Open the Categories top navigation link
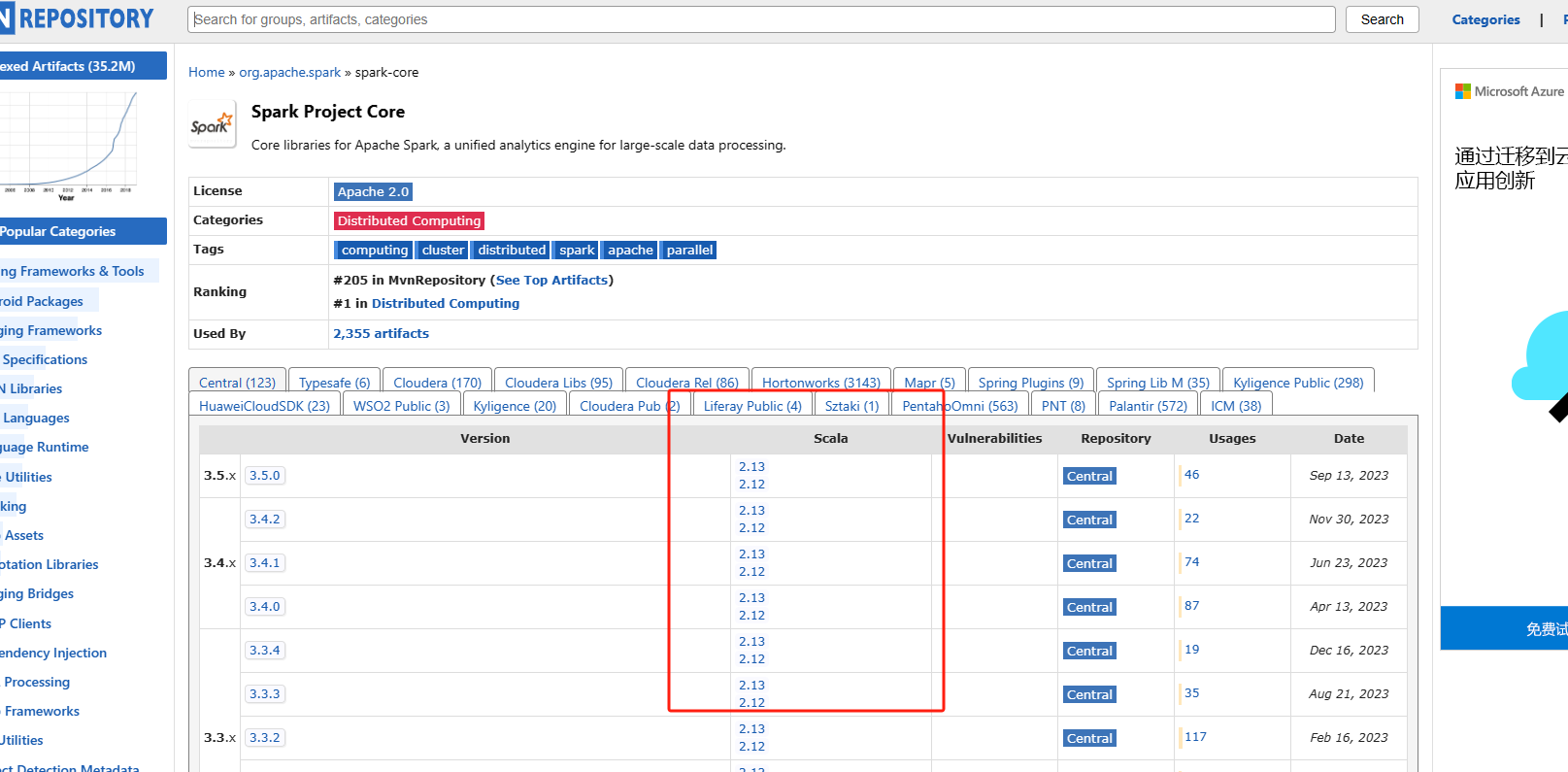 point(1485,19)
